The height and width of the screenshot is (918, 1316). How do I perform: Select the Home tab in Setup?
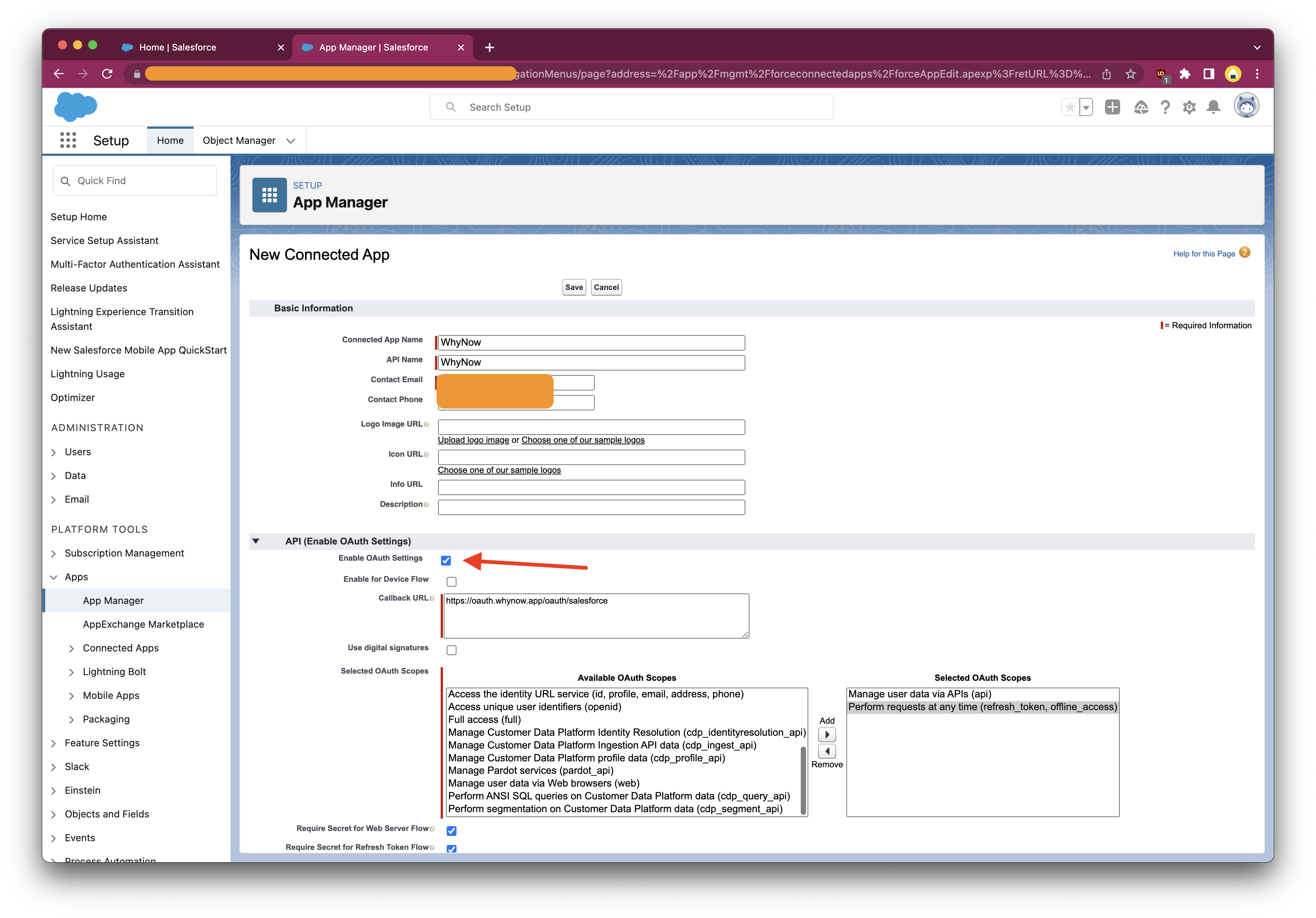coord(170,140)
